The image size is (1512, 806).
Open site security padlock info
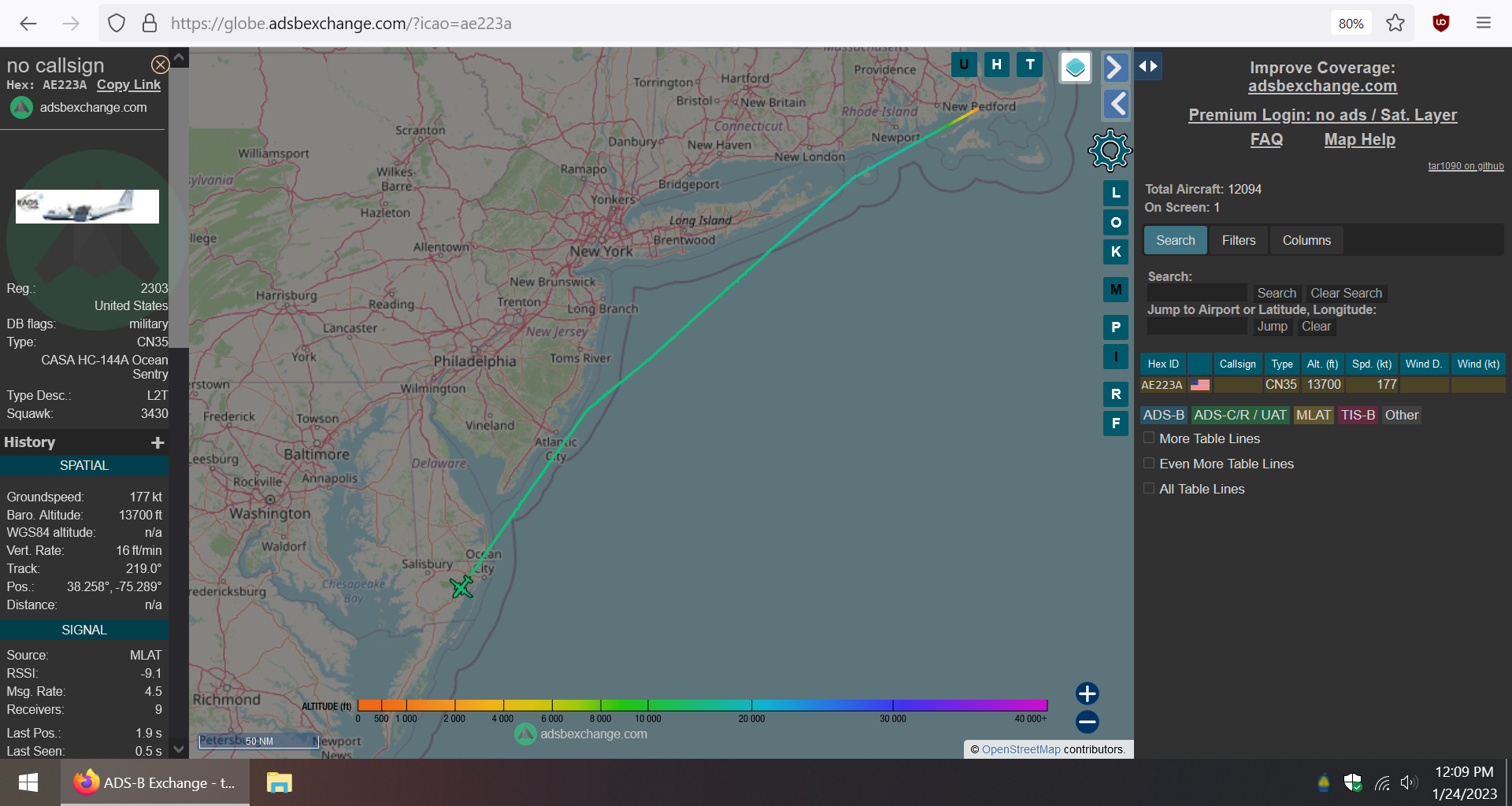coord(150,24)
